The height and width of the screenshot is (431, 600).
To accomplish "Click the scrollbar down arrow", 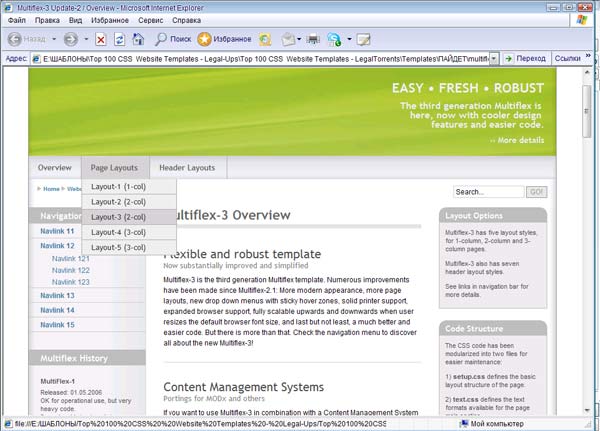I will pyautogui.click(x=587, y=411).
